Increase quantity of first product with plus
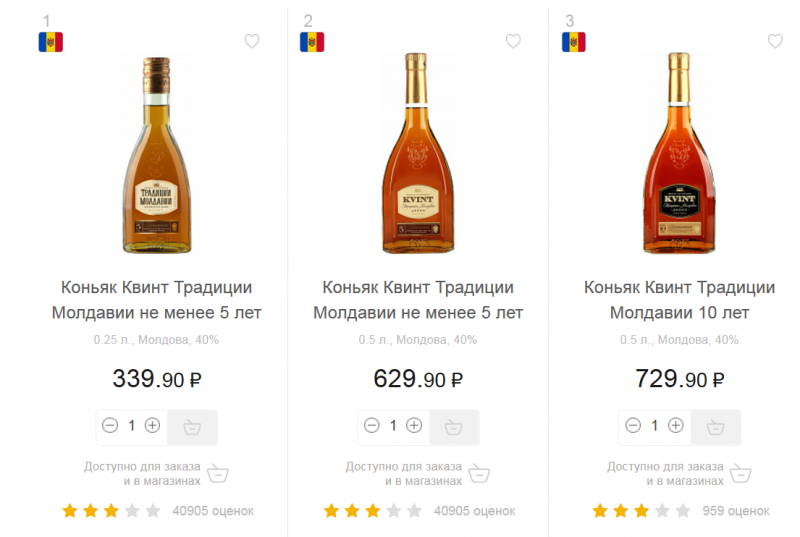The width and height of the screenshot is (800, 537). tap(152, 425)
